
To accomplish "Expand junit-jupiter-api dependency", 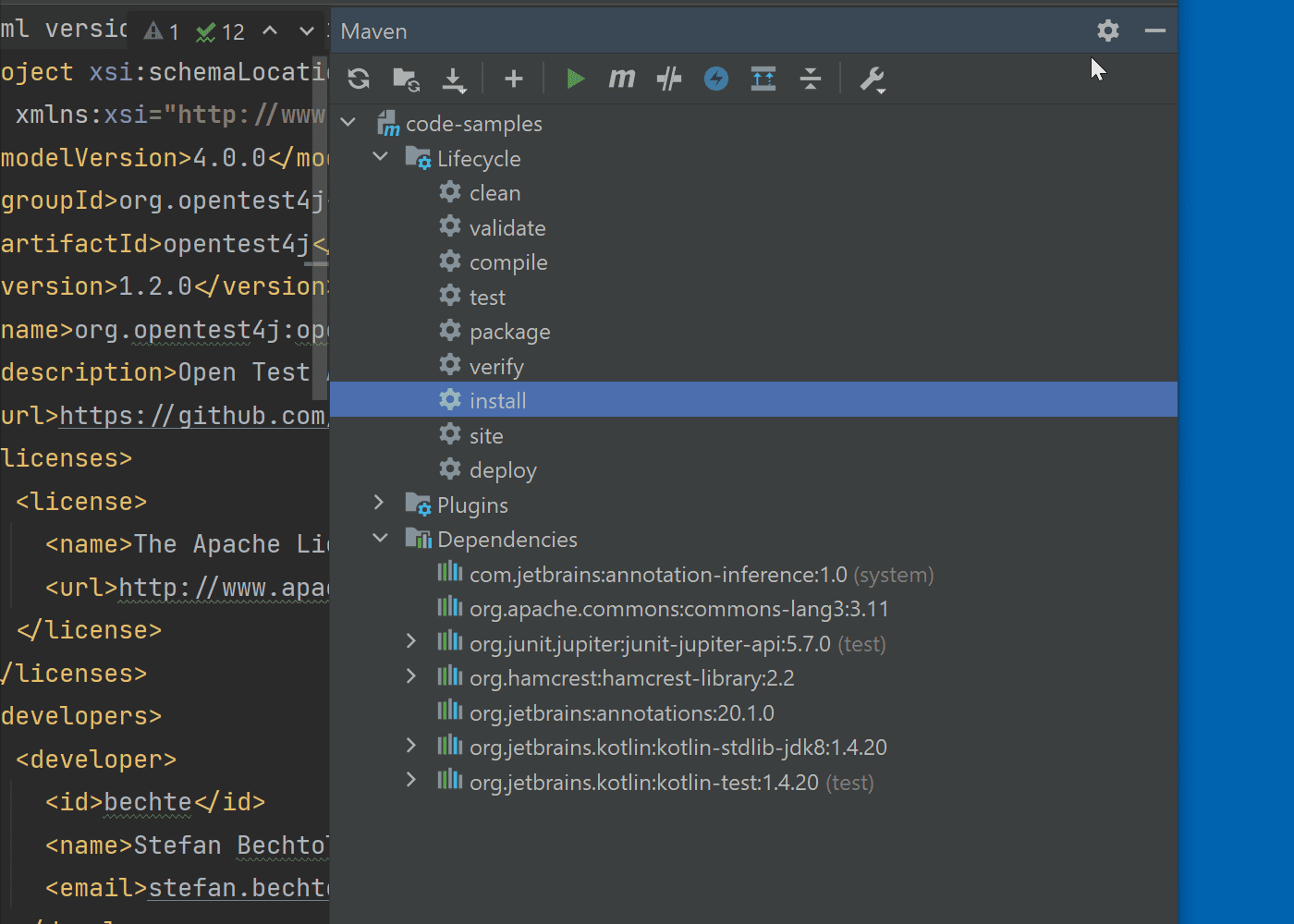I will [410, 641].
